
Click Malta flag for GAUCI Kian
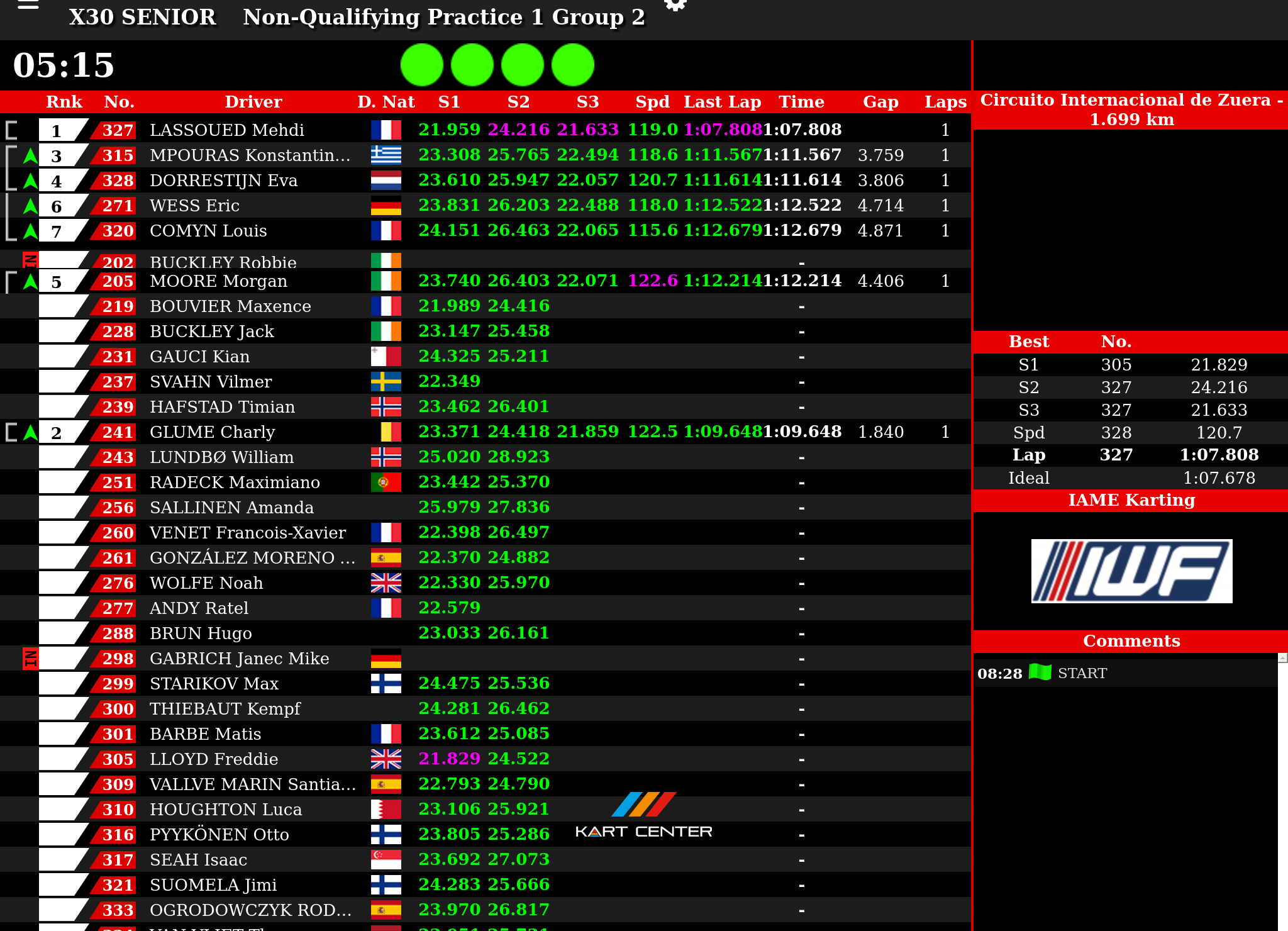click(x=386, y=357)
